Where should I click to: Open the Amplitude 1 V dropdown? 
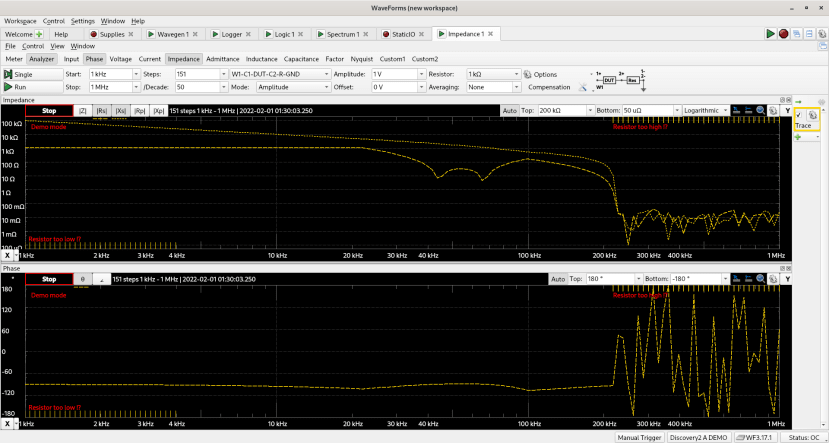[421, 75]
